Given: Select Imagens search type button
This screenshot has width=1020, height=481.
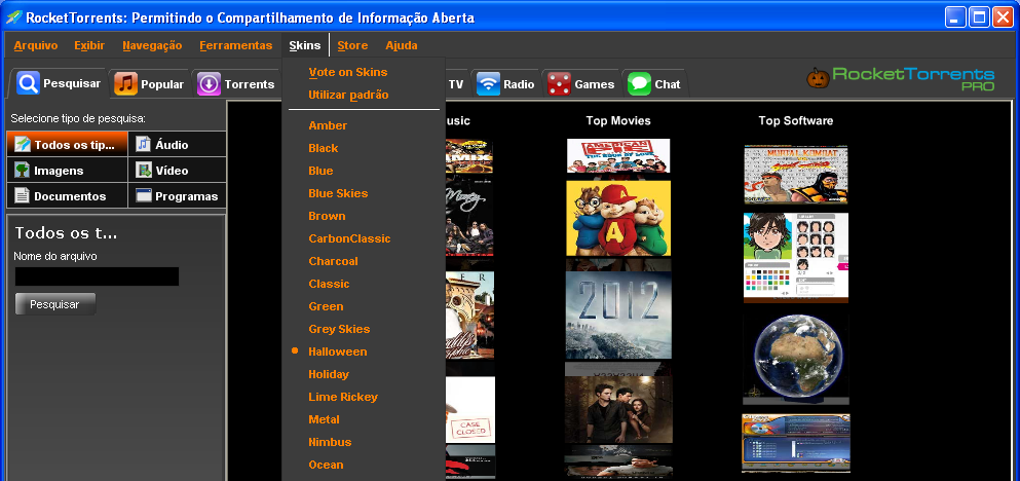Looking at the screenshot, I should tap(67, 171).
